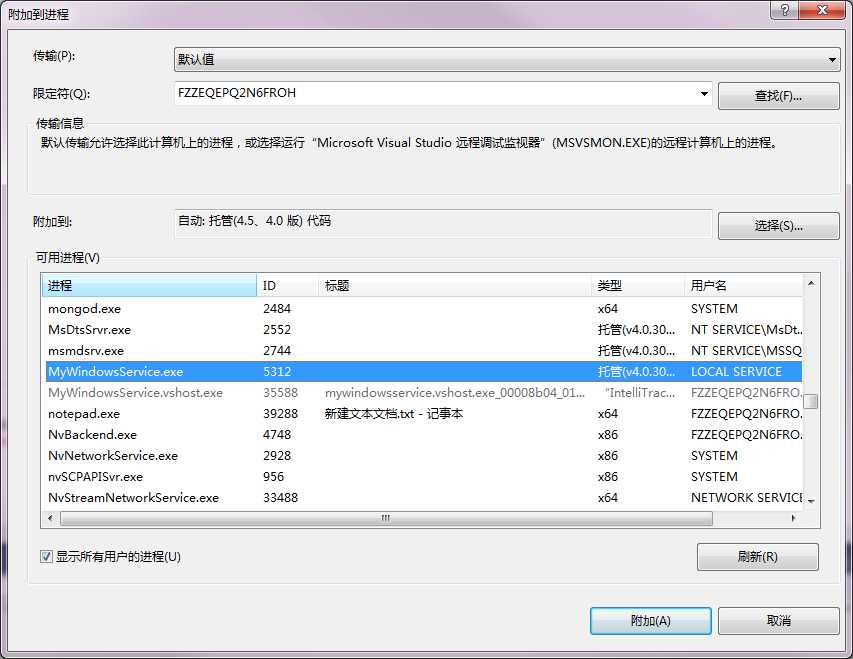
Task: Select the NvNetworkService.exe process row
Action: 424,455
